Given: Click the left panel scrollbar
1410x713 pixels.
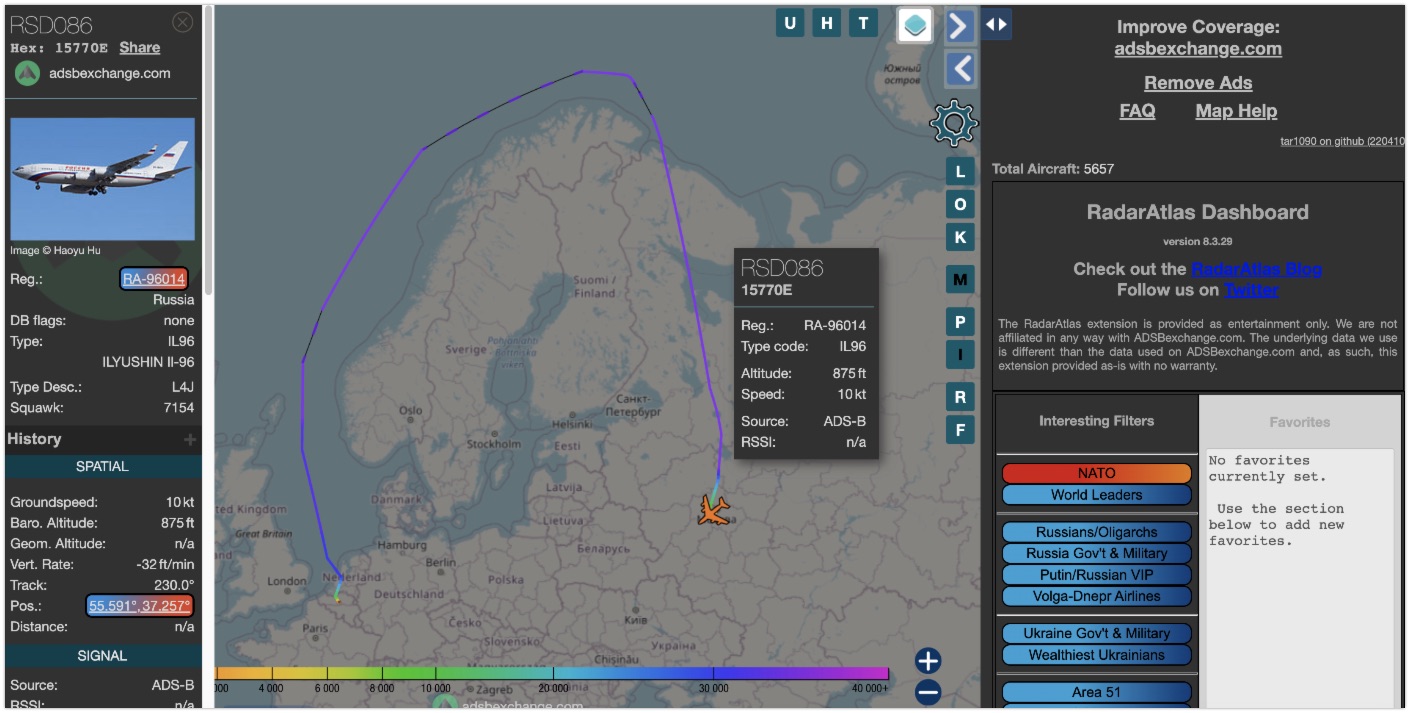Looking at the screenshot, I should (x=208, y=150).
